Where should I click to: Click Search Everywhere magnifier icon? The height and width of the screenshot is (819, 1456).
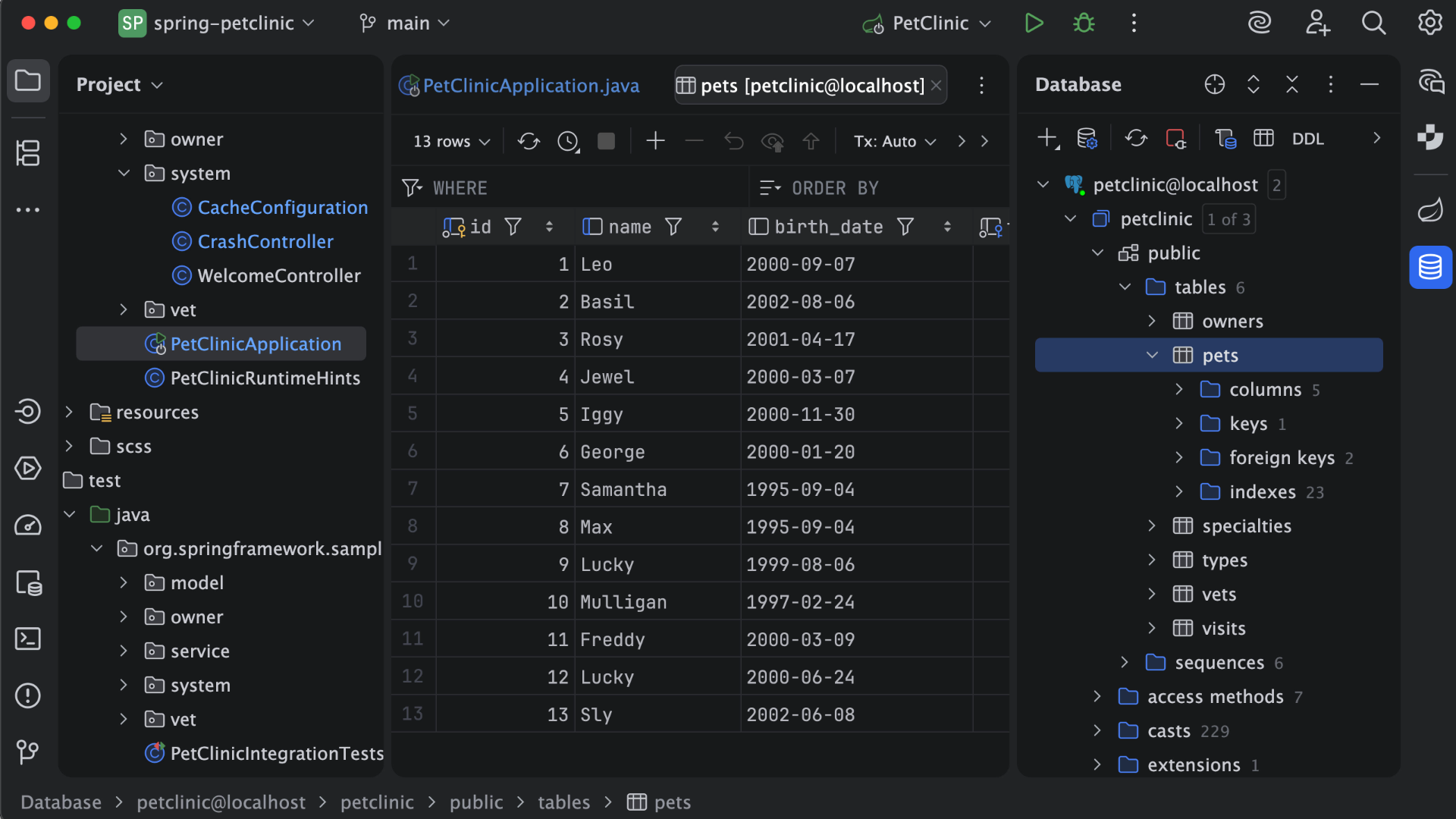pyautogui.click(x=1373, y=23)
